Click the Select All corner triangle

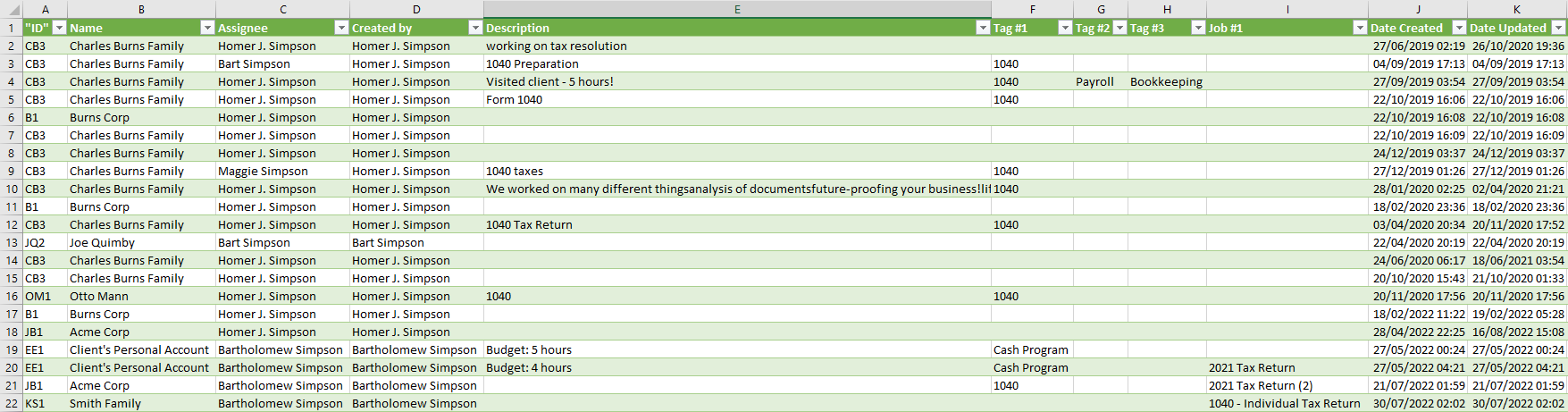(x=12, y=9)
